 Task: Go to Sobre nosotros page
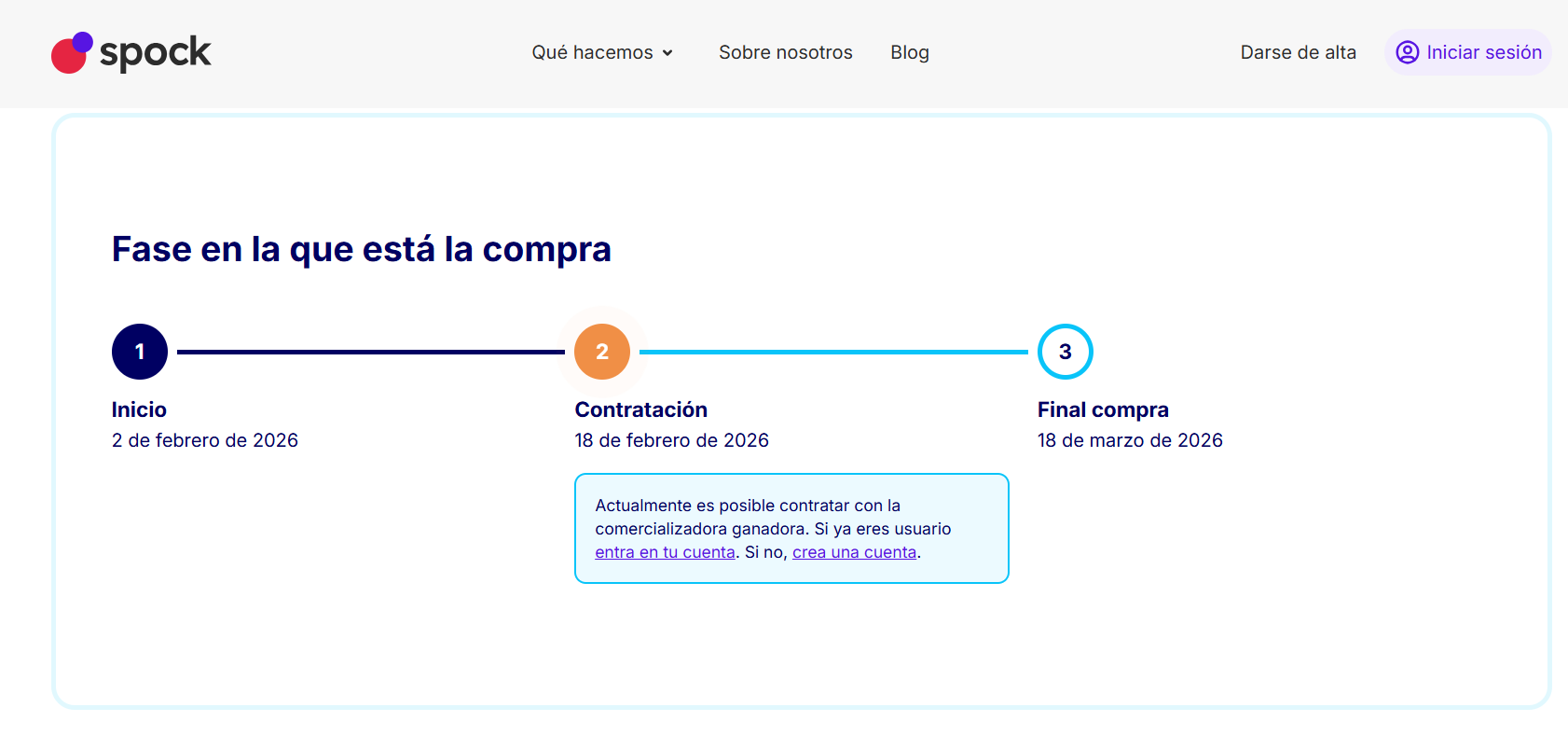(x=785, y=52)
